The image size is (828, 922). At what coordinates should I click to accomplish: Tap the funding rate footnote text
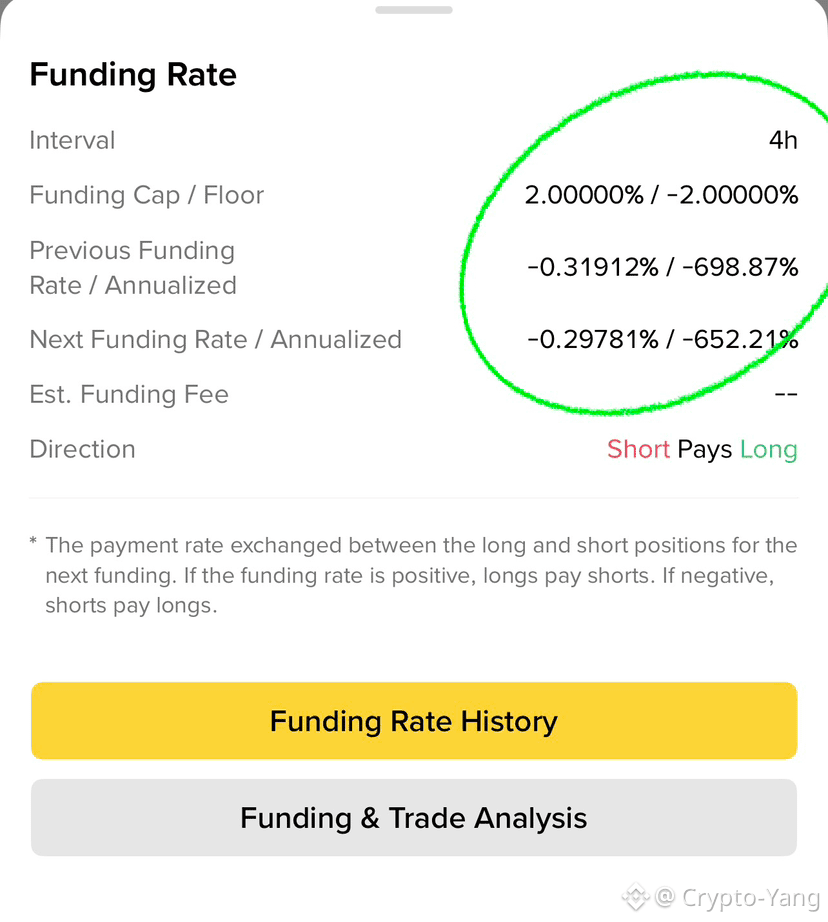tap(414, 575)
